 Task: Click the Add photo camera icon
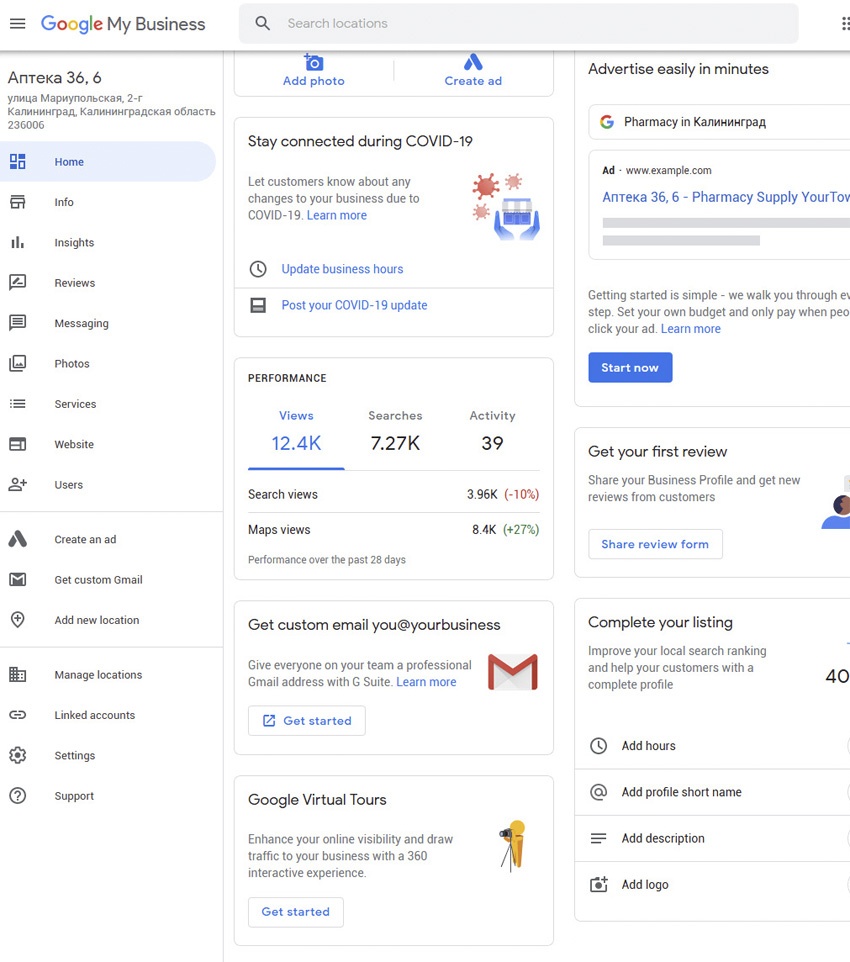click(314, 62)
